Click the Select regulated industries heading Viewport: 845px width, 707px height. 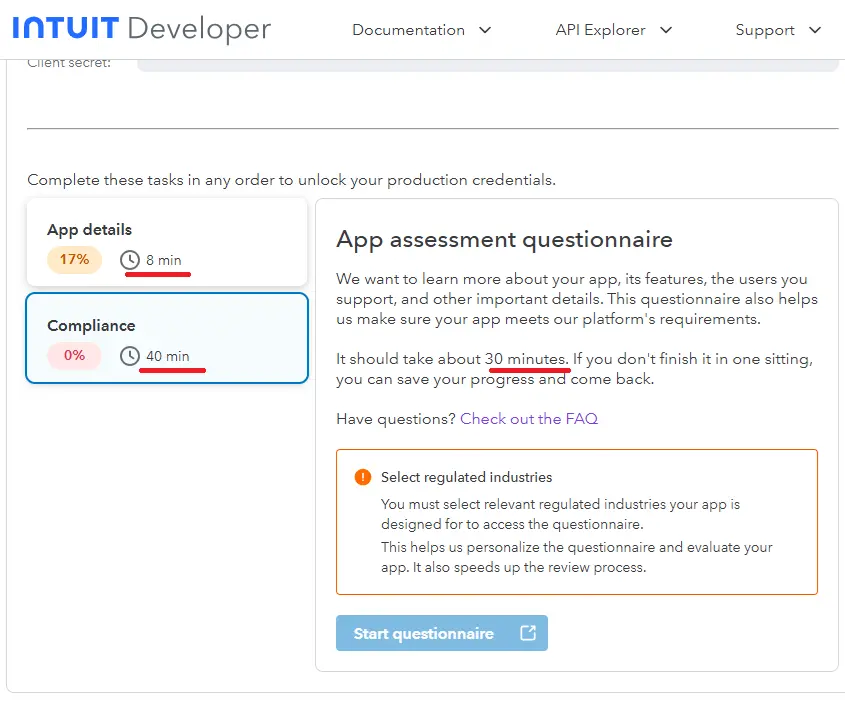tap(466, 477)
